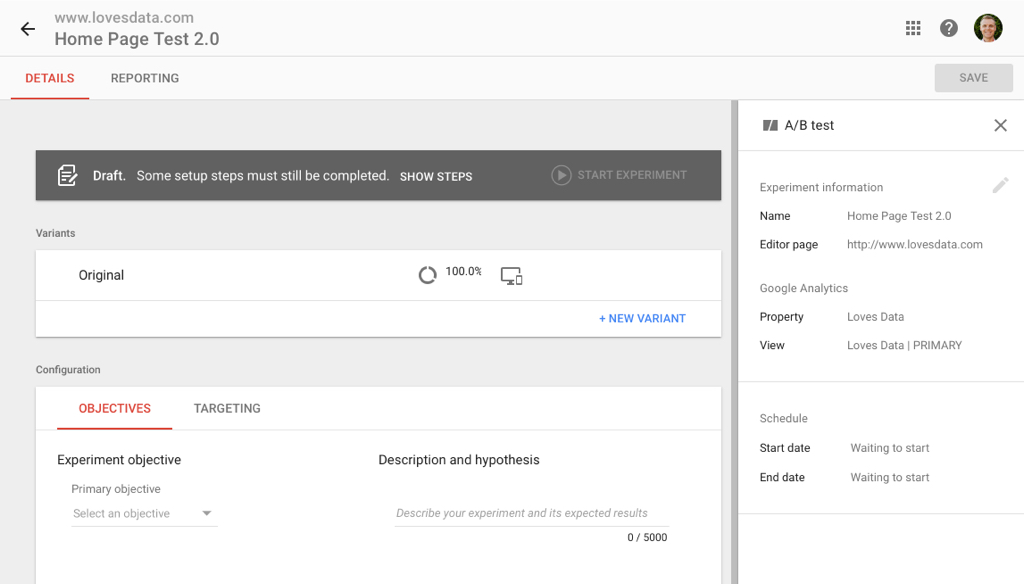The image size is (1024, 584).
Task: Click Show Steps in the draft banner
Action: point(436,175)
